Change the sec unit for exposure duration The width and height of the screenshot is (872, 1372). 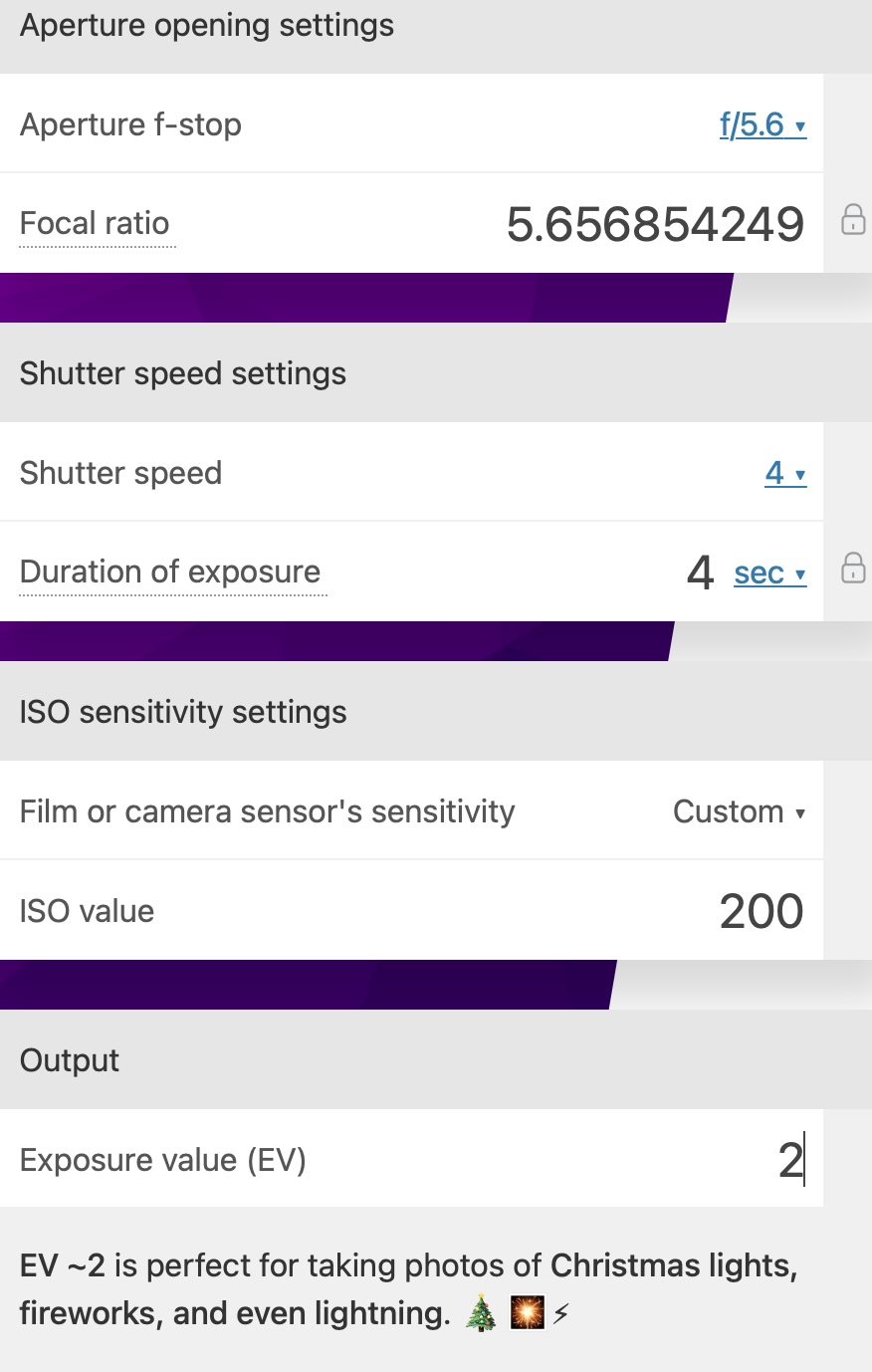[x=768, y=572]
